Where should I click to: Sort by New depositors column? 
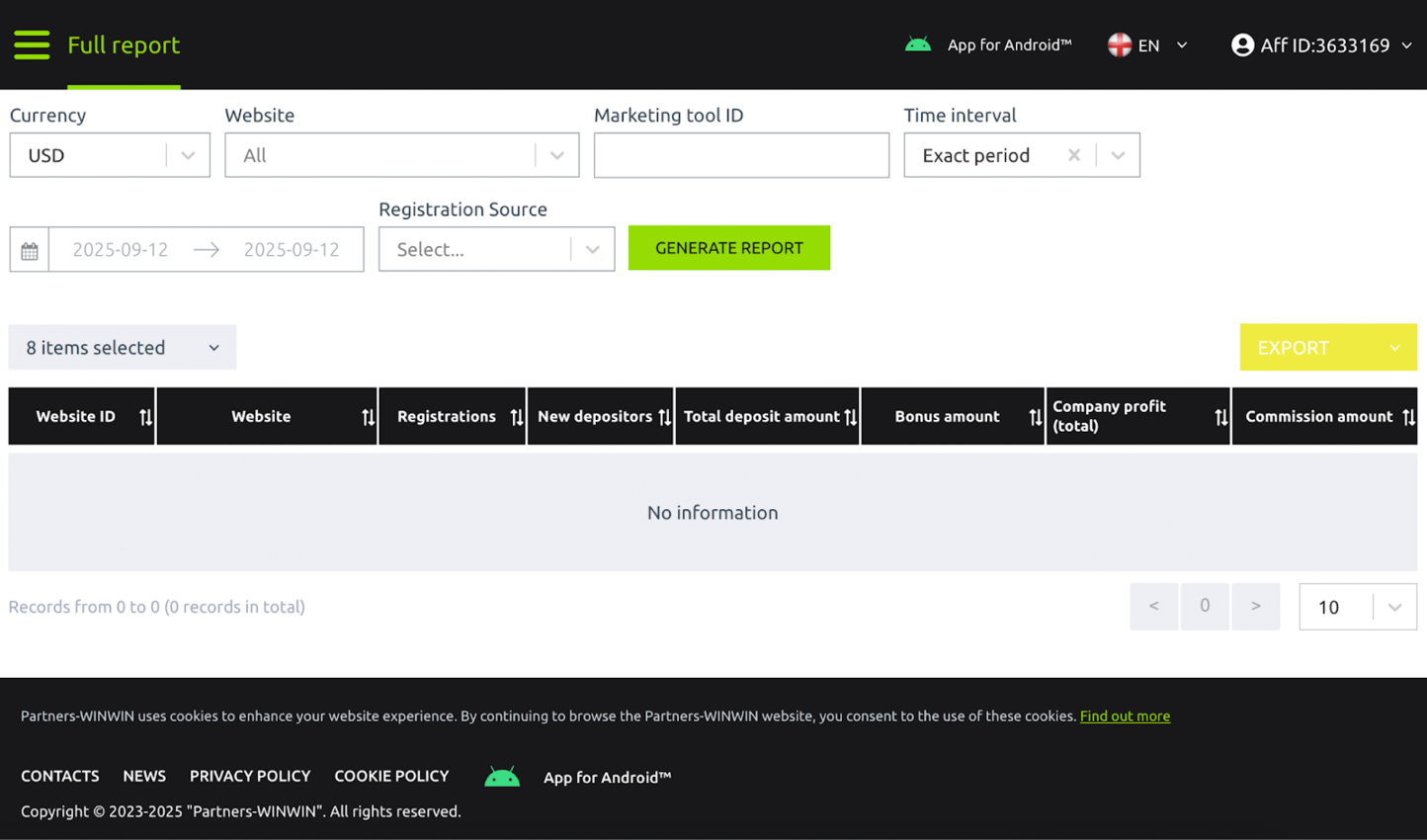664,417
